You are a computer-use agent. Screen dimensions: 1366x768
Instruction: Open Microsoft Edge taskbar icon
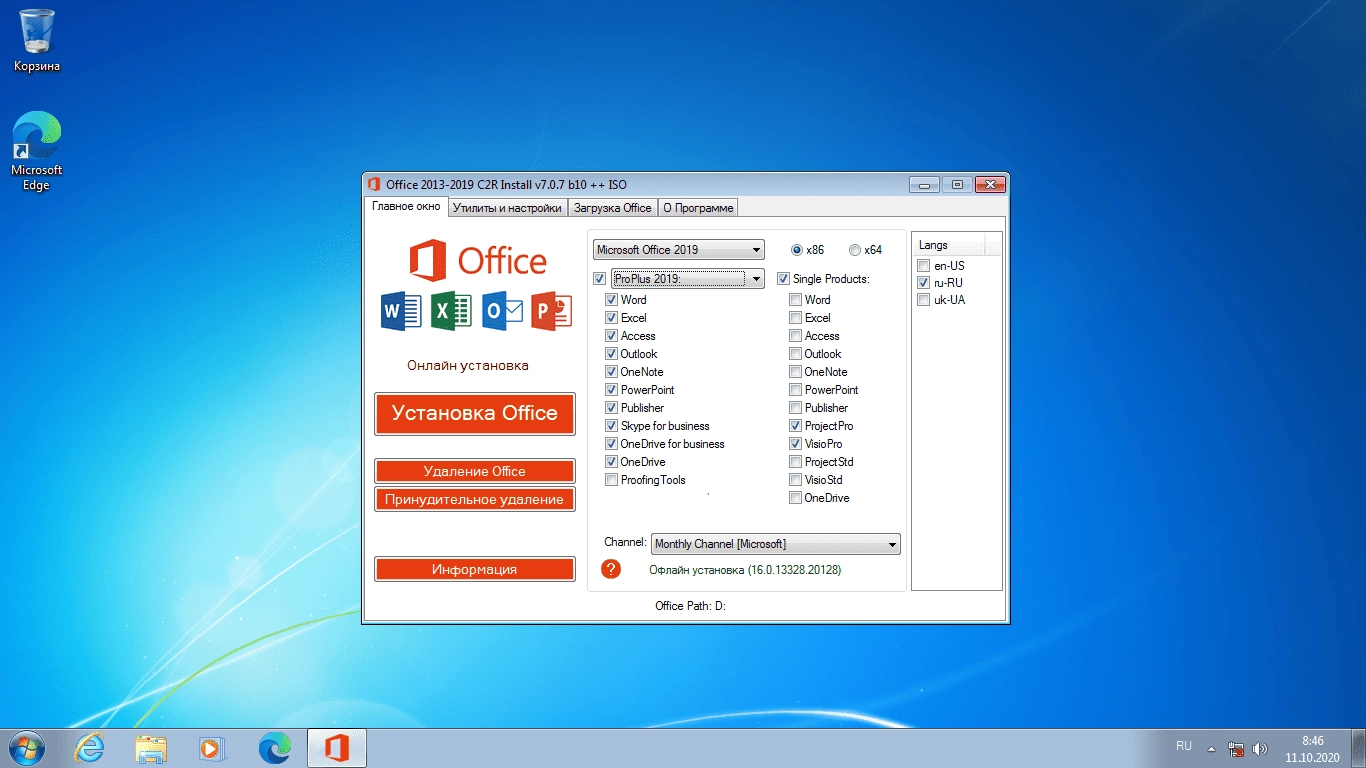275,748
